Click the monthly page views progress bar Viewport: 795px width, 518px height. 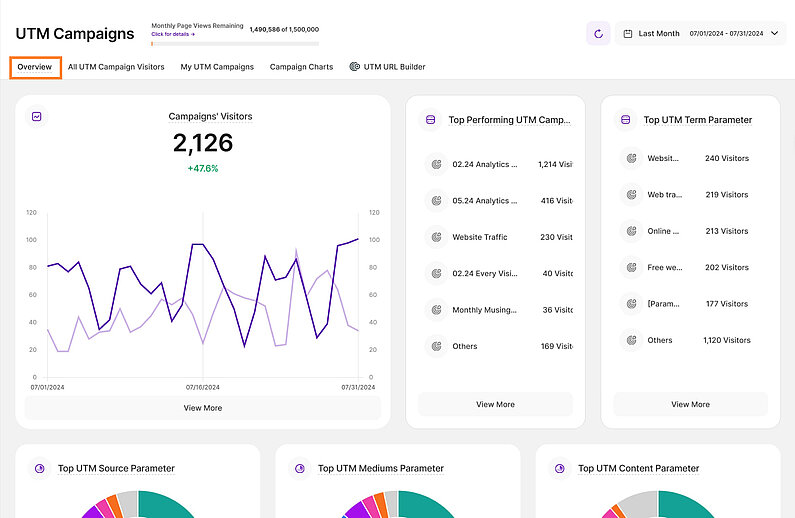[x=235, y=44]
